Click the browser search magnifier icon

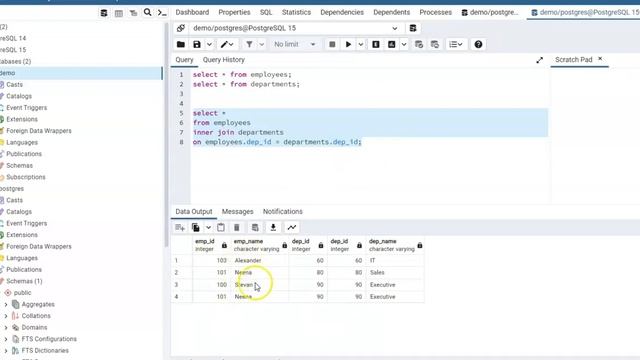pyautogui.click(x=147, y=13)
